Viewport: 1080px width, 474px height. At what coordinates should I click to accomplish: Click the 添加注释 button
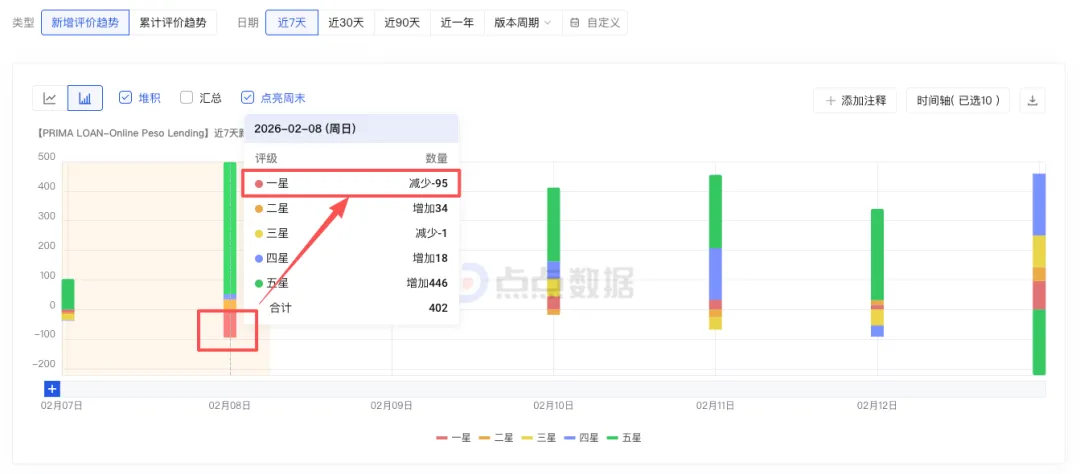click(855, 101)
